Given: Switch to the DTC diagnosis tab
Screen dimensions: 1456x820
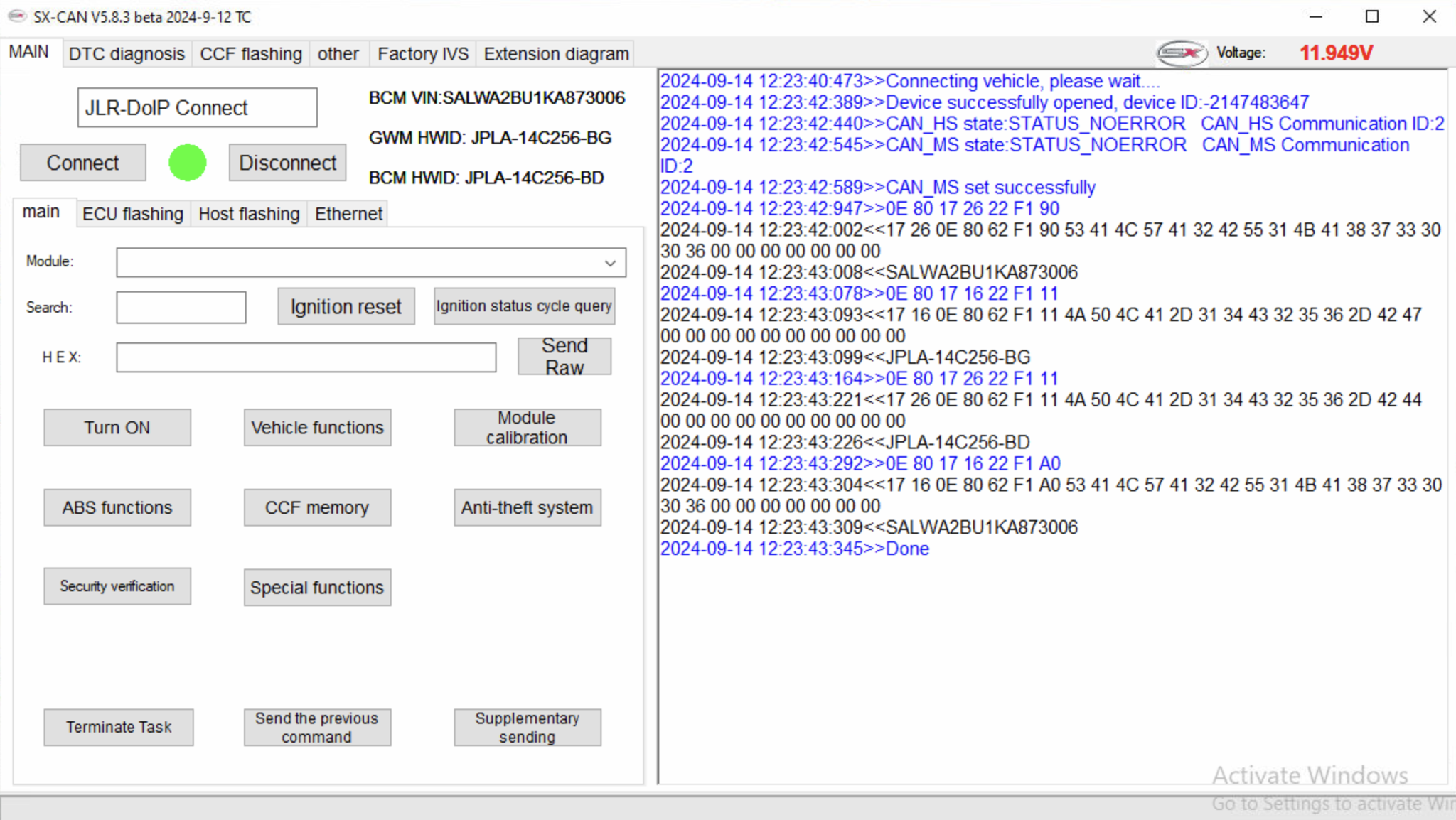Looking at the screenshot, I should click(127, 54).
